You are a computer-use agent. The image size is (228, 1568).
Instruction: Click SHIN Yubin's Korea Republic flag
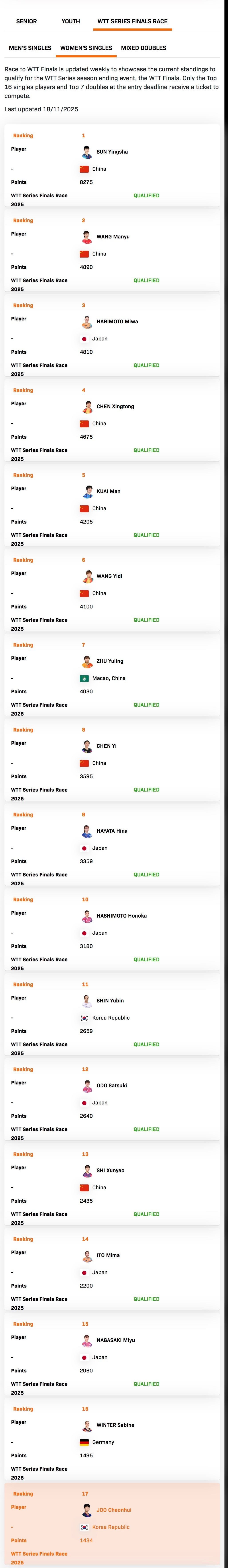pos(85,1018)
